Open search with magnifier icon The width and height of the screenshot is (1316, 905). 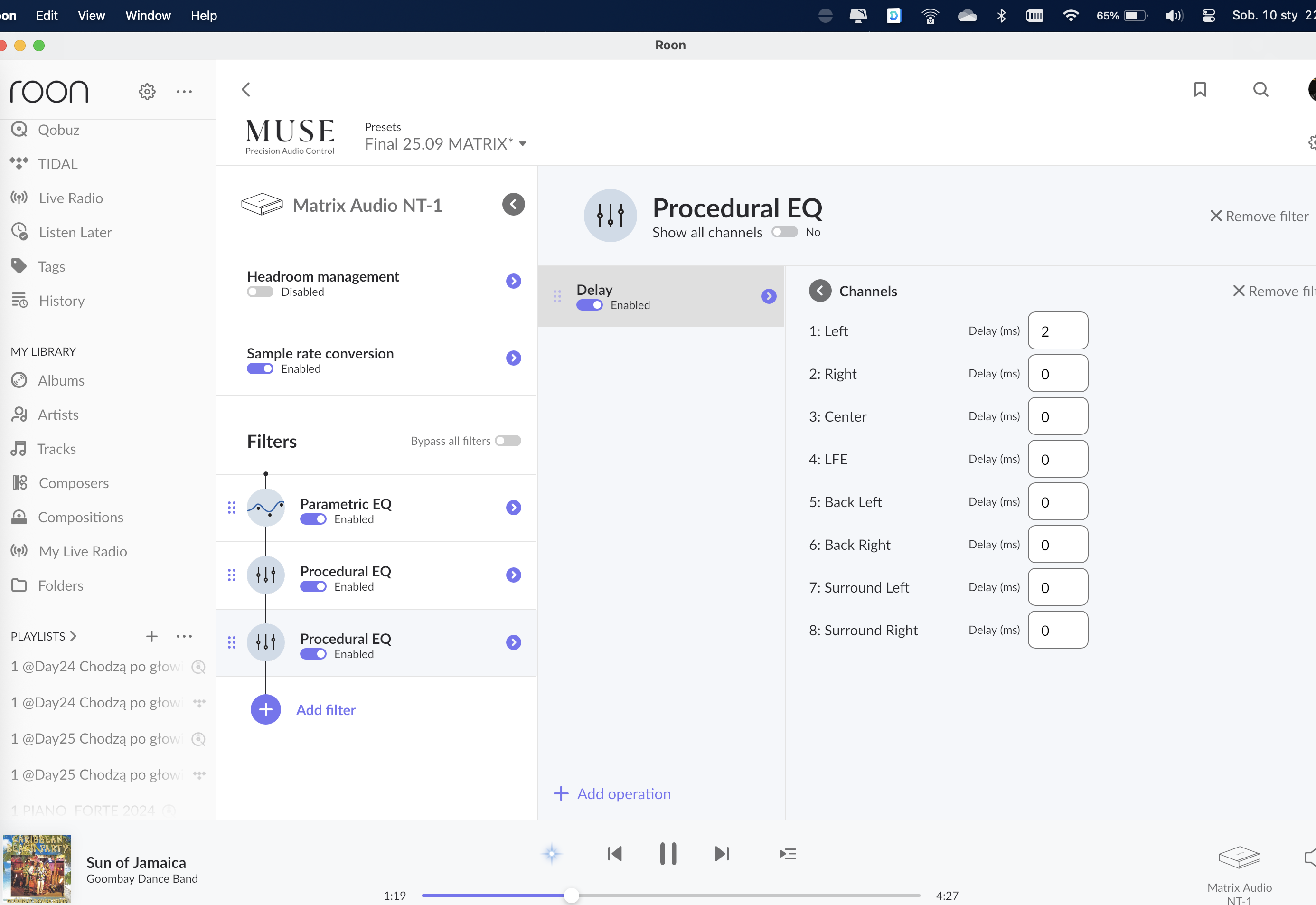click(1260, 90)
